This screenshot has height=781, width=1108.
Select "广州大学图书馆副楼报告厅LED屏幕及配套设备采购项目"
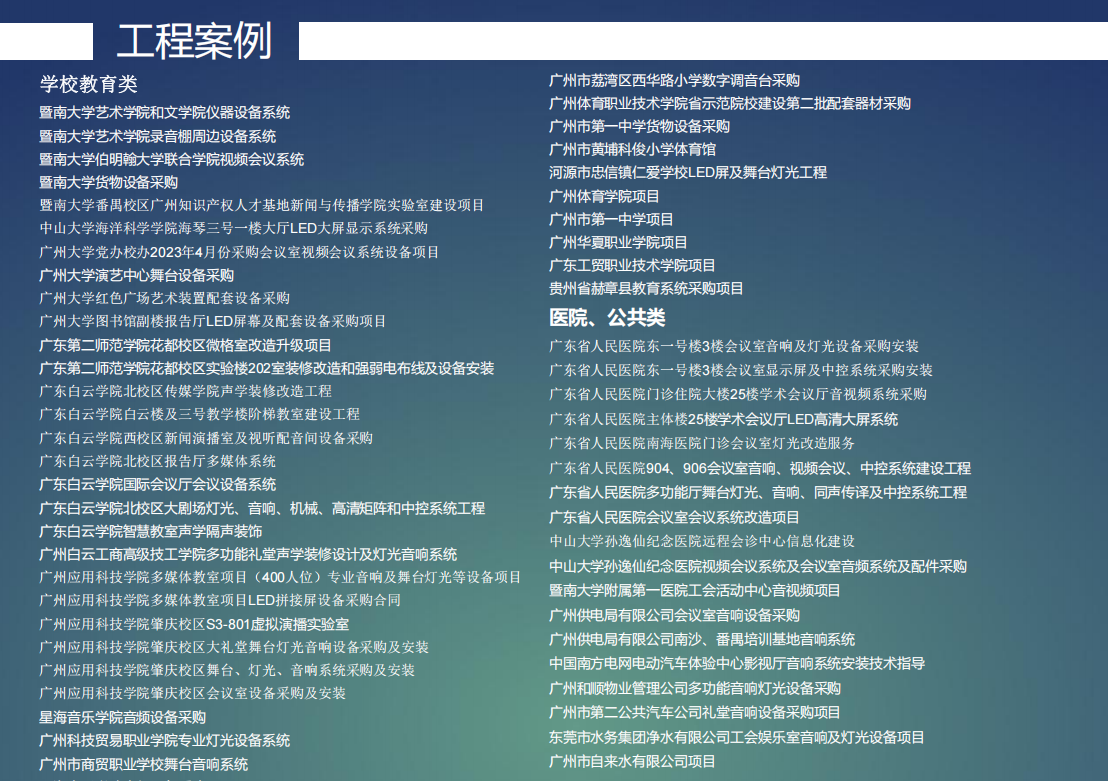213,322
